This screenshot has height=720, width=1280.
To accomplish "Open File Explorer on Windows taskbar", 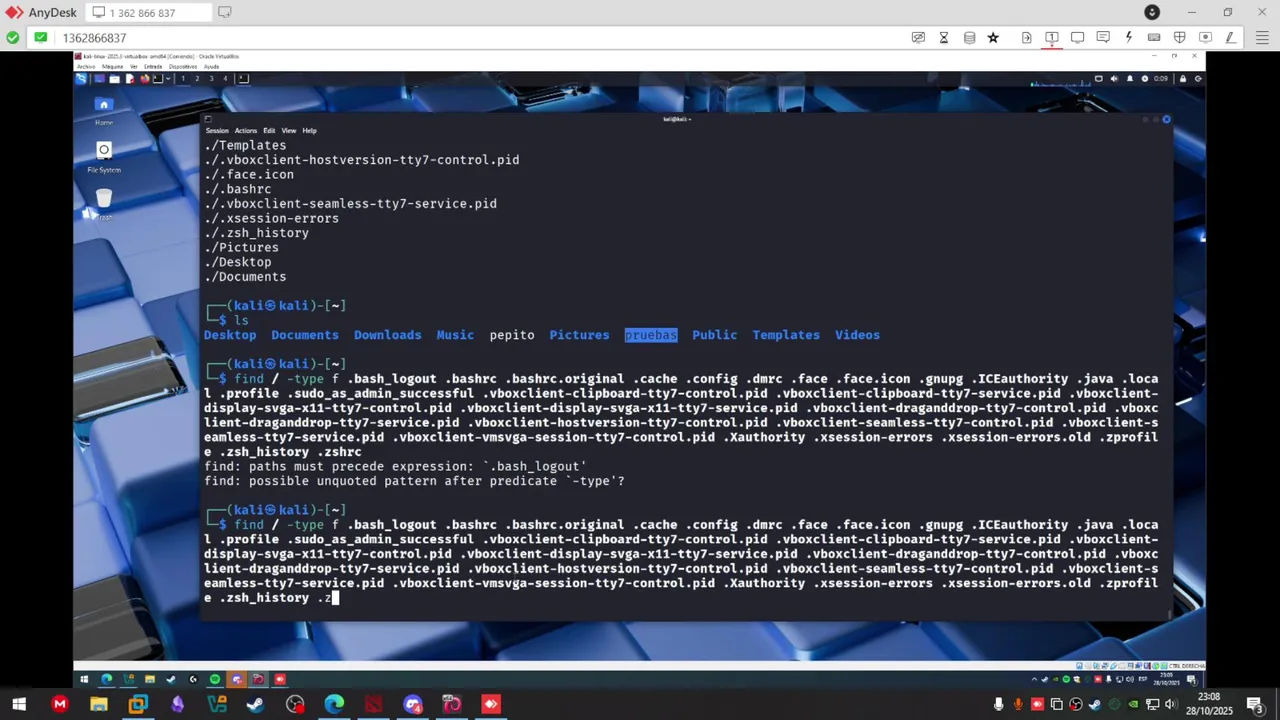I will 98,704.
